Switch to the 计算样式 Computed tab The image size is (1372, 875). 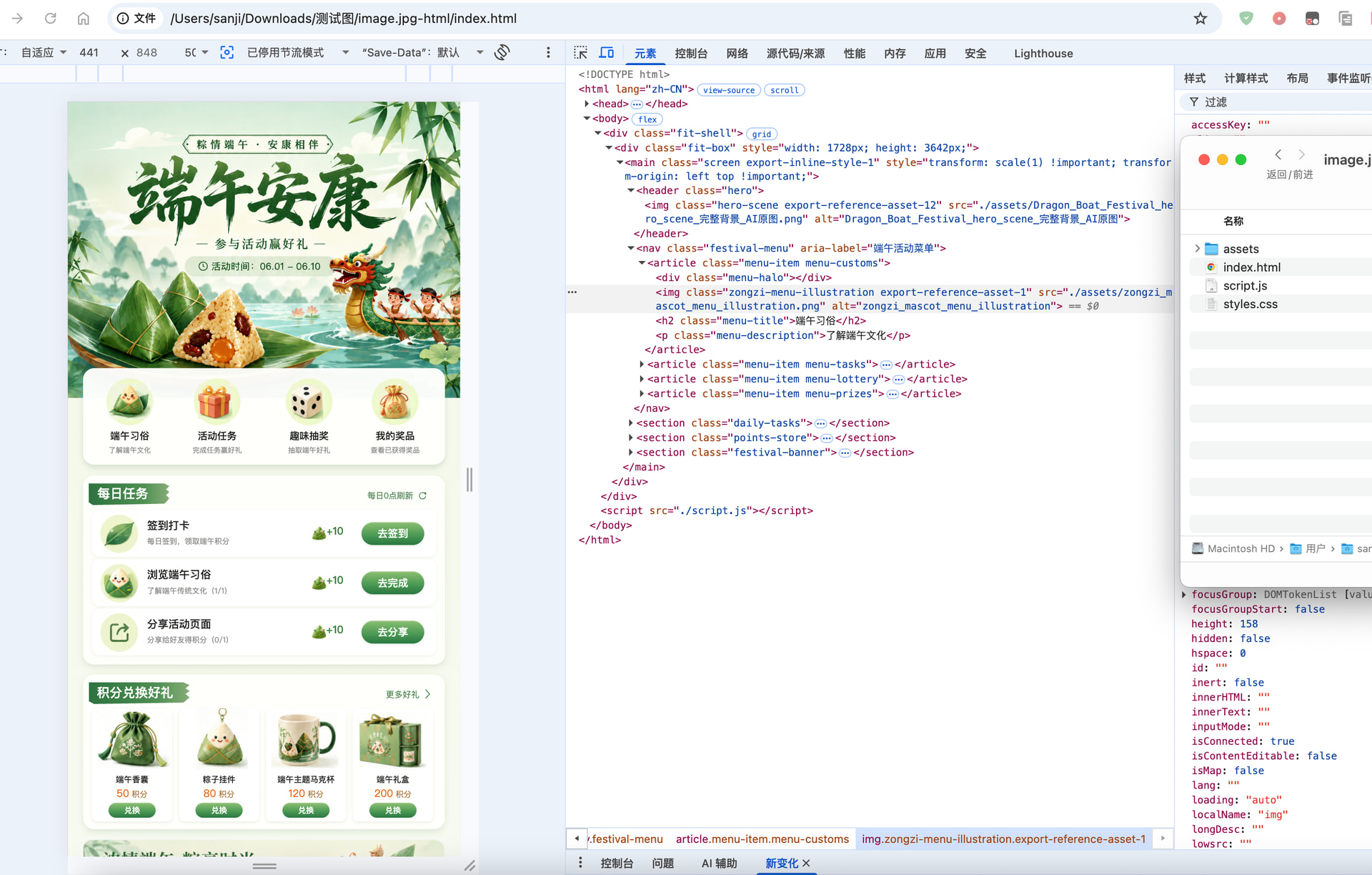pyautogui.click(x=1246, y=78)
